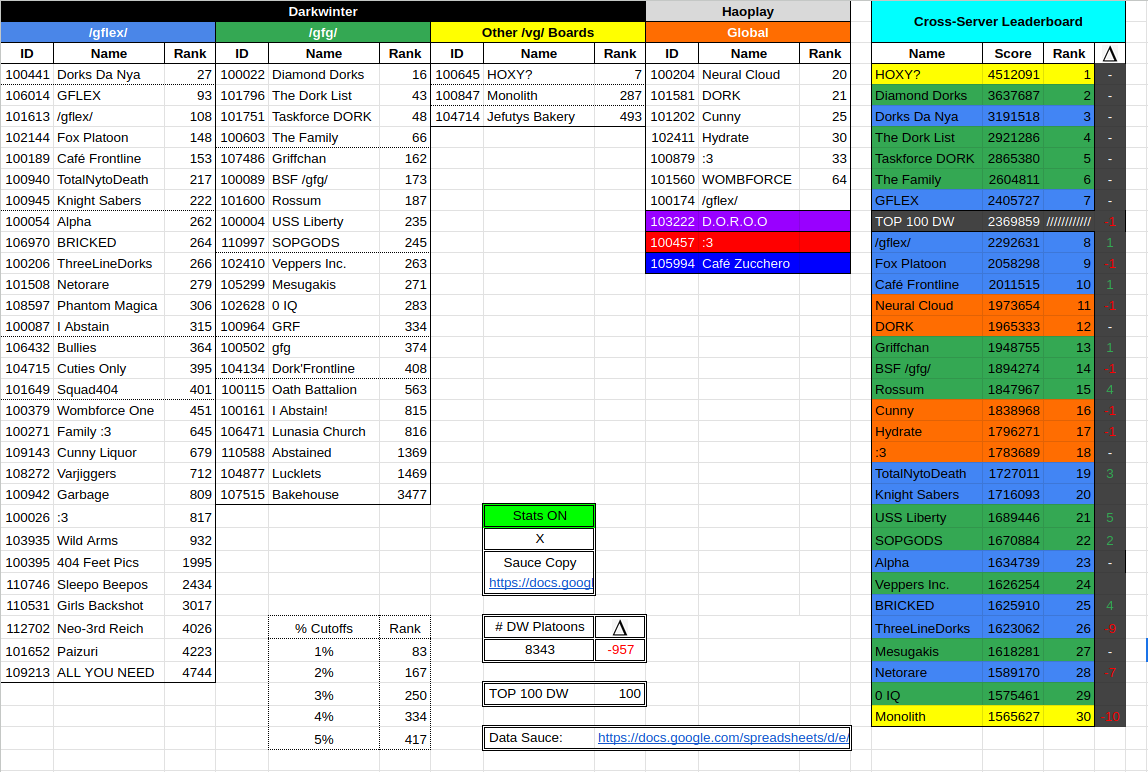
Task: Select the Phantom Magica cell
Action: pyautogui.click(x=109, y=305)
